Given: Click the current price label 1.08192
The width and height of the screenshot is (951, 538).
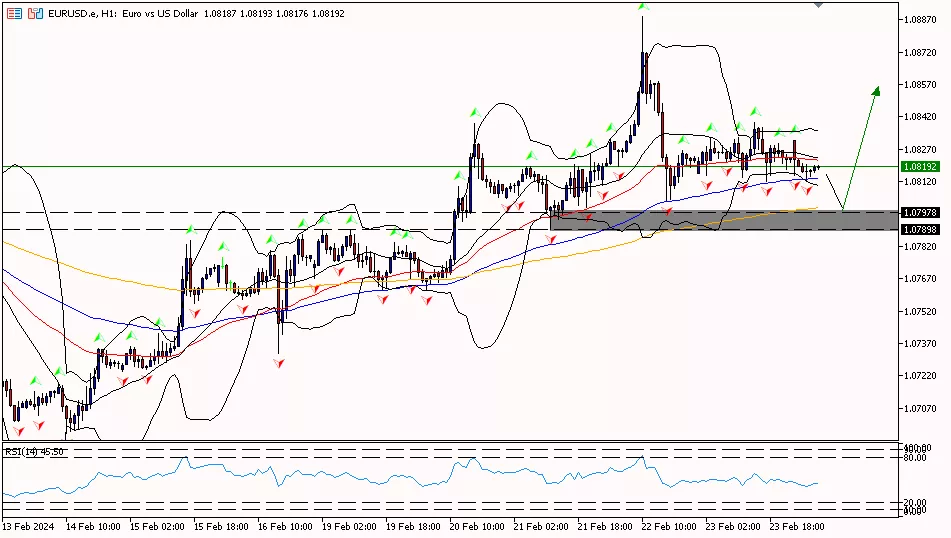Looking at the screenshot, I should point(919,167).
